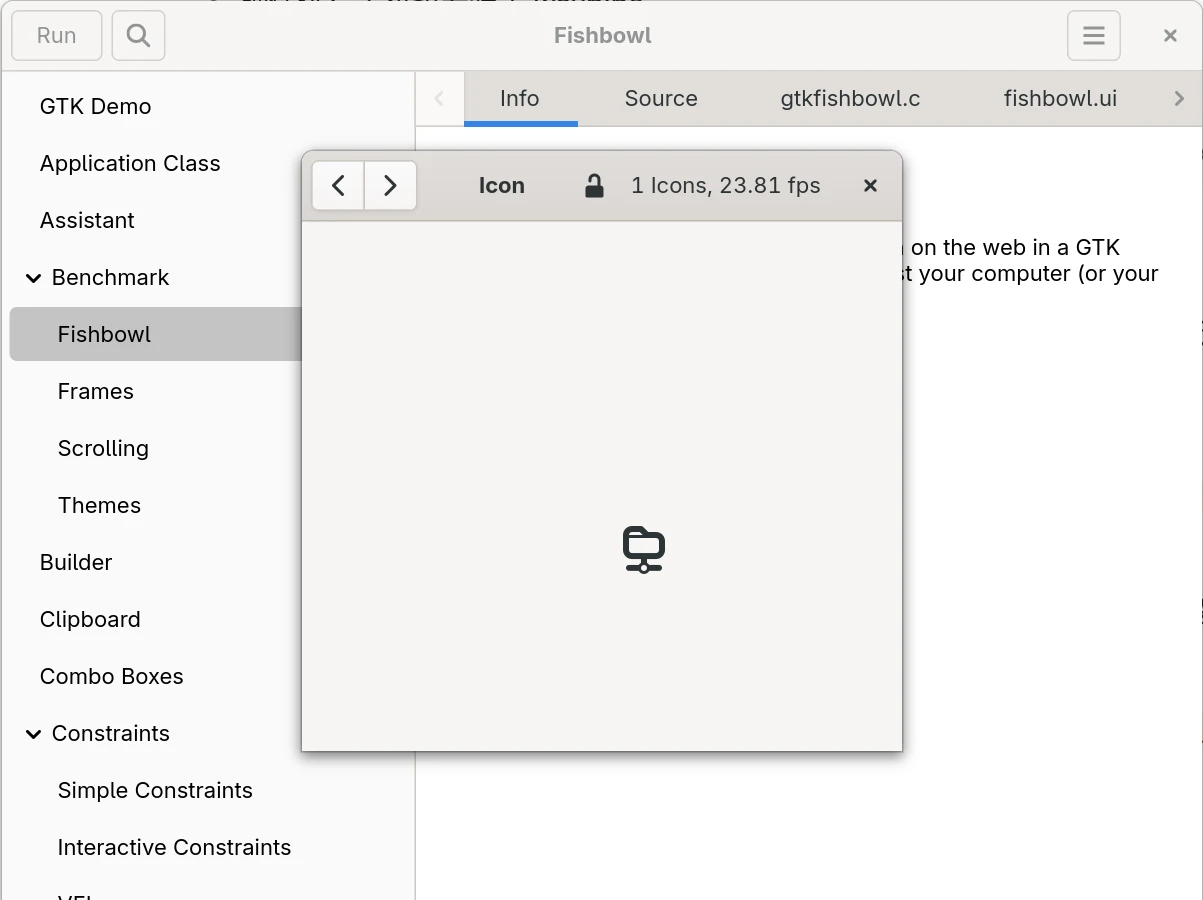This screenshot has height=900, width=1203.
Task: Open the Combo Boxes demo
Action: point(112,677)
